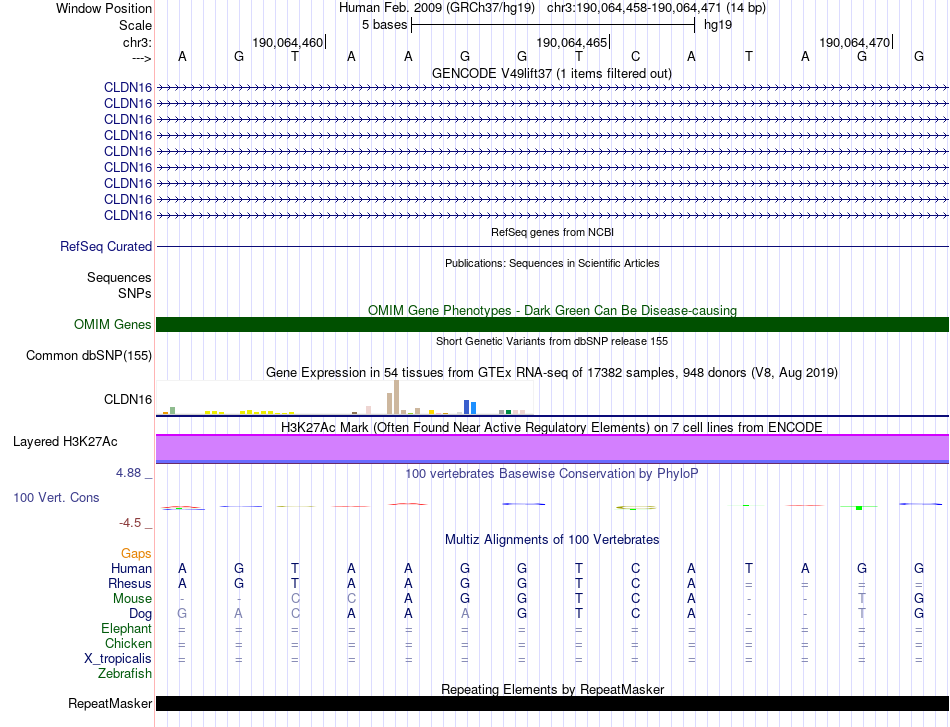Click the Zebrafish species label
The image size is (950, 727).
[124, 673]
